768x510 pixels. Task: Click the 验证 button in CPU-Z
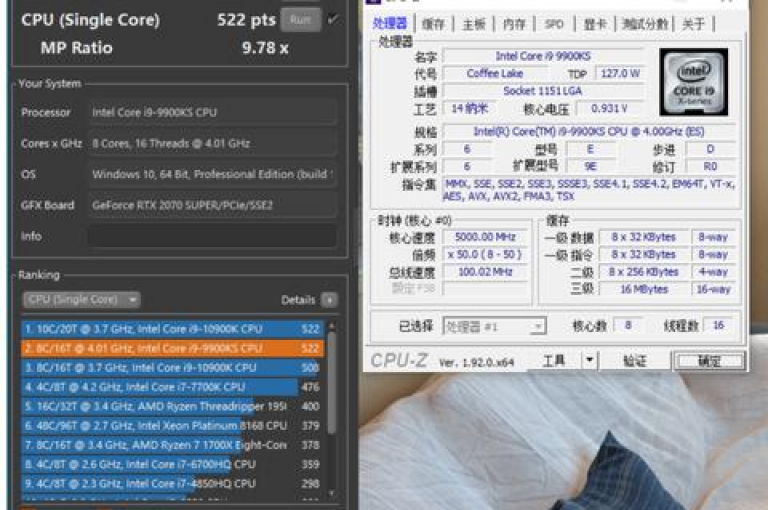click(635, 361)
